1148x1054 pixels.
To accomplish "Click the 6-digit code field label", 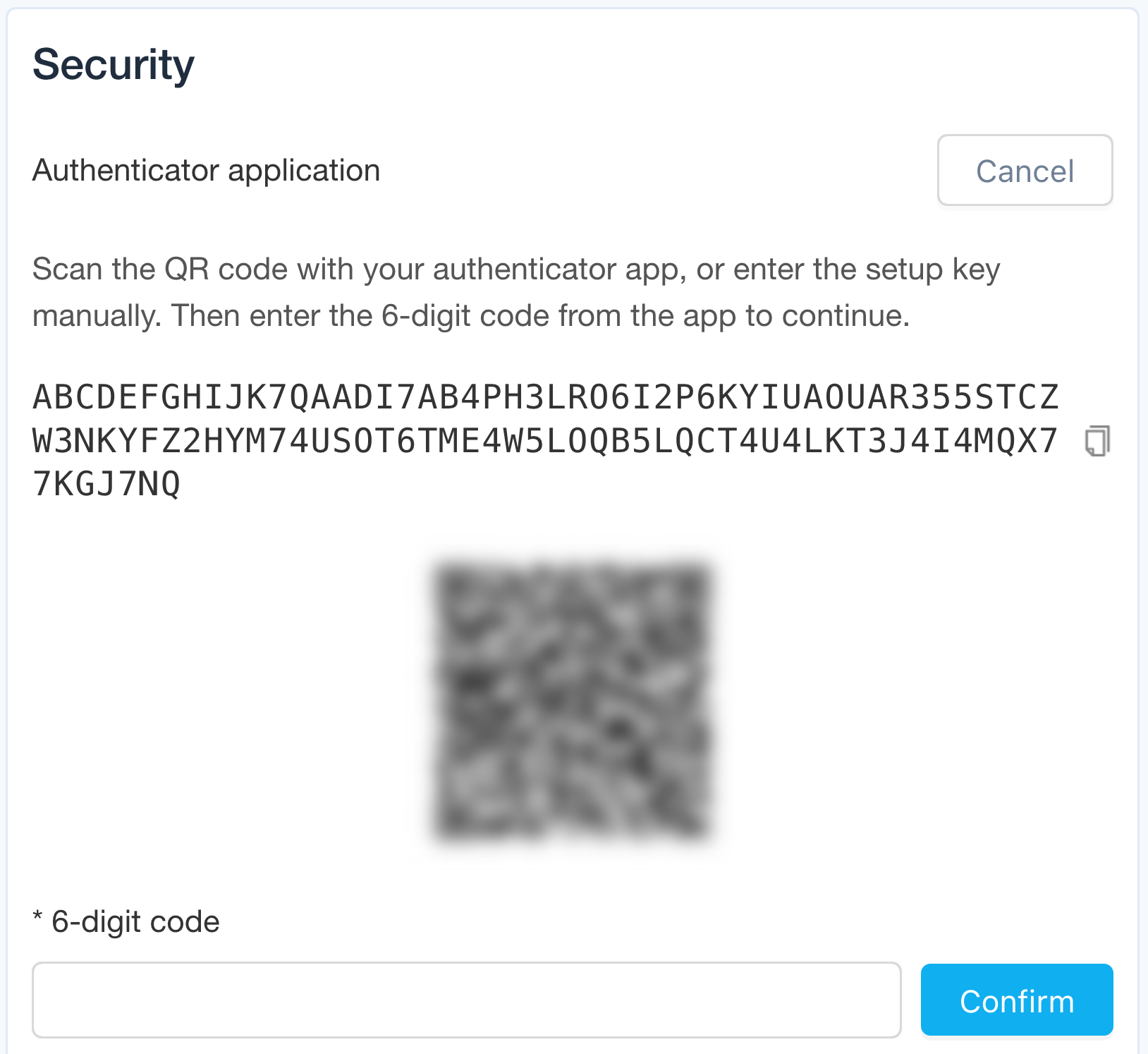I will [126, 921].
